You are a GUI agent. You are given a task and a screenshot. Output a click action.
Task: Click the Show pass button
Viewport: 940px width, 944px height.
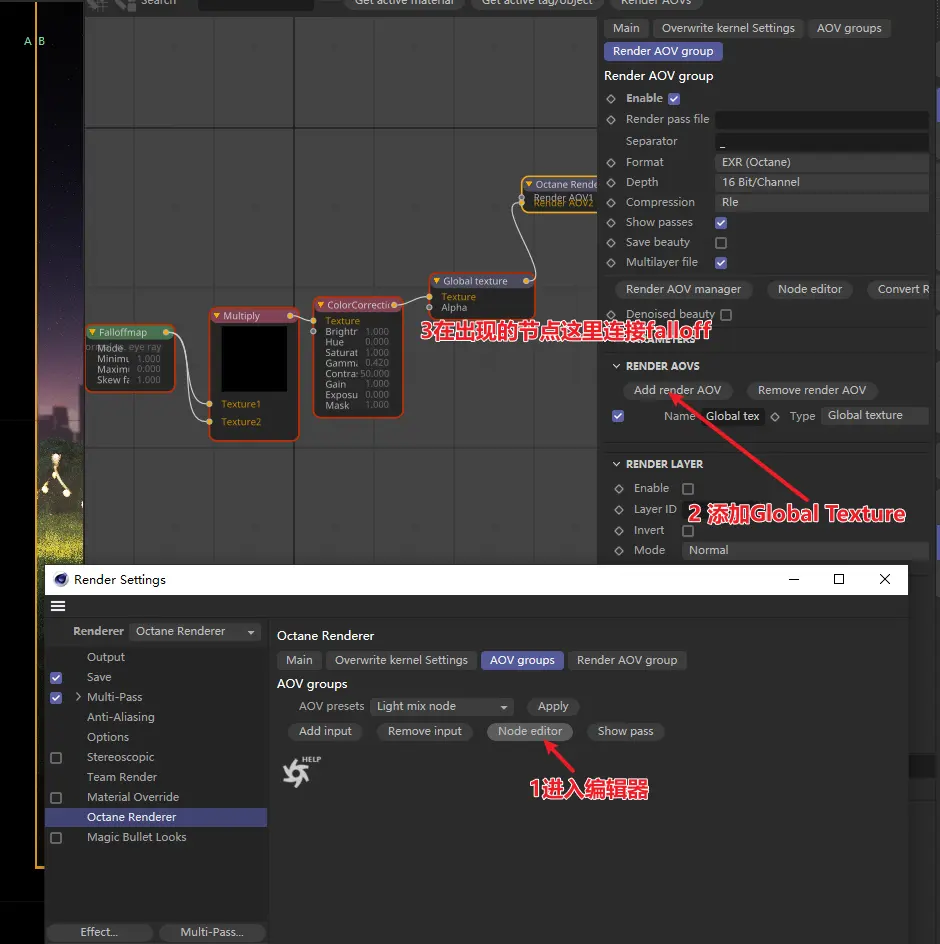pyautogui.click(x=625, y=731)
